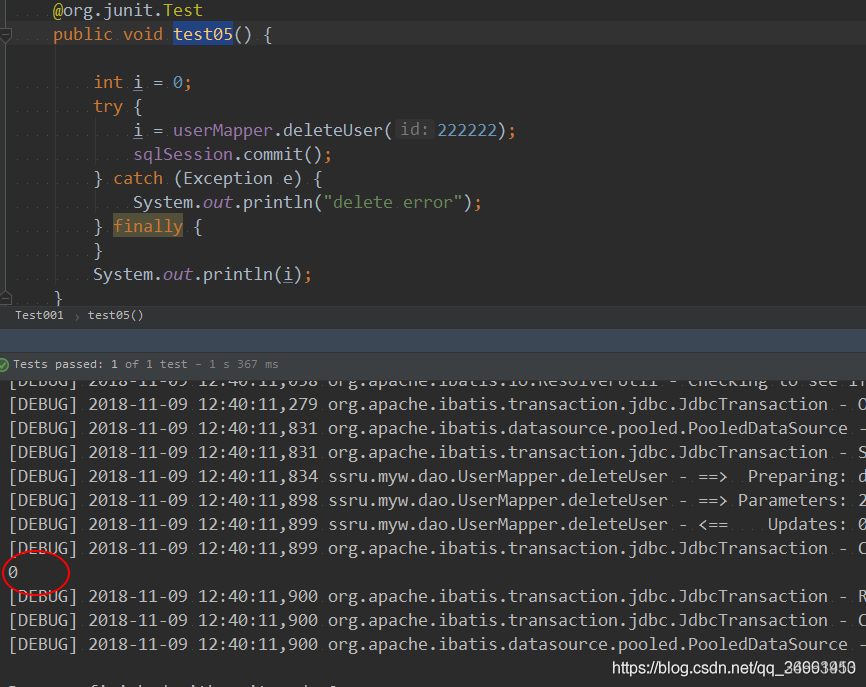Click the green tests passed icon
Image resolution: width=866 pixels, height=687 pixels.
(x=4, y=364)
